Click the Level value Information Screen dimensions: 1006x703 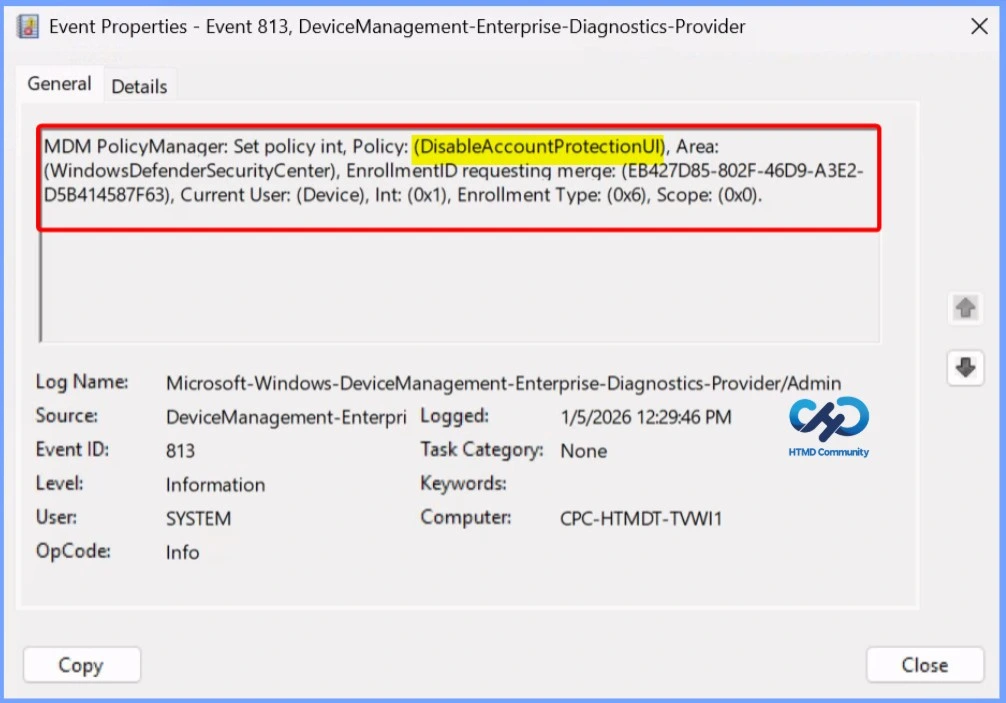tap(215, 484)
